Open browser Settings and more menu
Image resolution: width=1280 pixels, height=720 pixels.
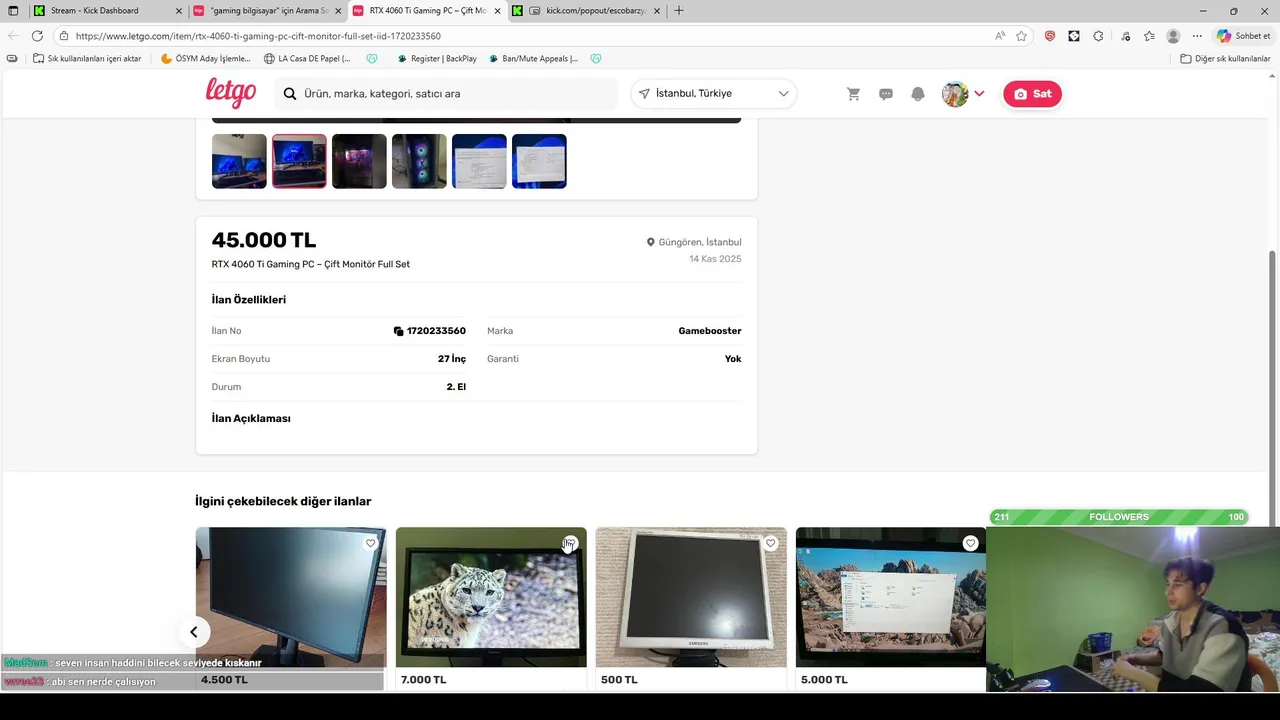(x=1197, y=36)
